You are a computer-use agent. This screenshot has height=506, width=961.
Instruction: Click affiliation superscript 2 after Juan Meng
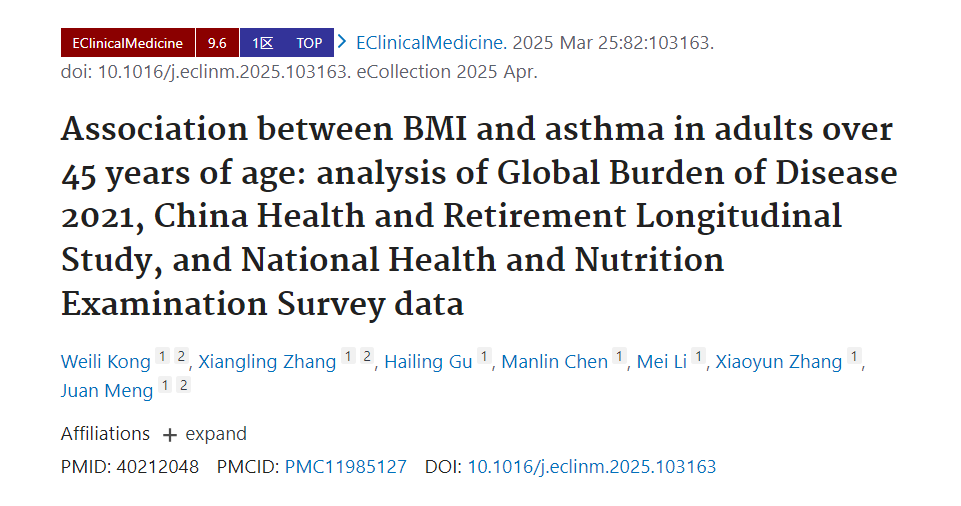[x=183, y=385]
